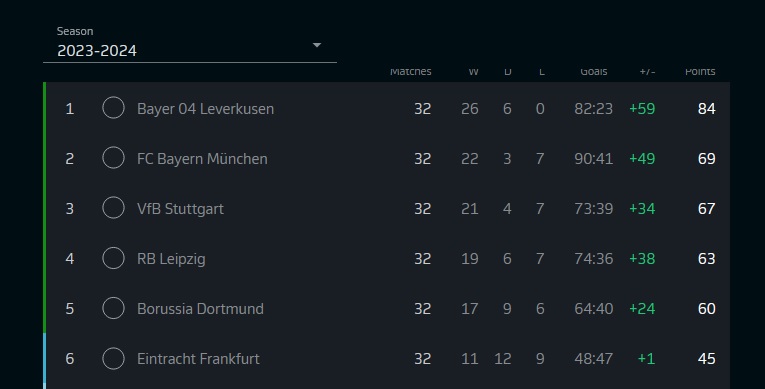Click the Bayer 04 Leverkusen club logo placeholder
Screen dimensions: 765x389
[113, 108]
